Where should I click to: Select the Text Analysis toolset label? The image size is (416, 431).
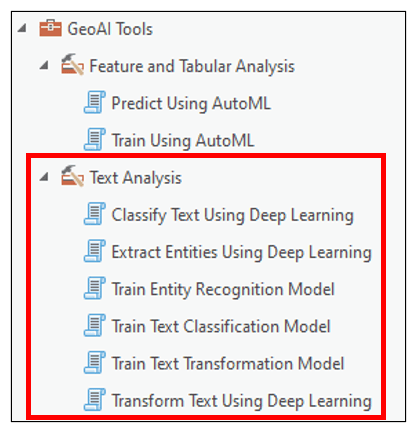[x=136, y=177]
